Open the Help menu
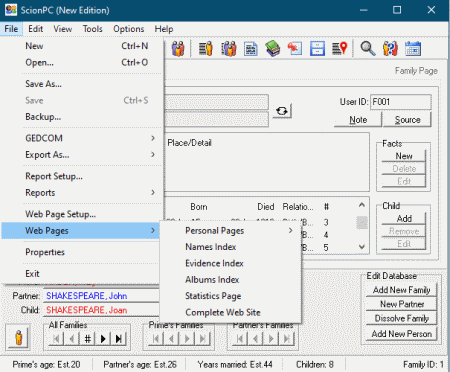The width and height of the screenshot is (450, 372). coord(164,29)
